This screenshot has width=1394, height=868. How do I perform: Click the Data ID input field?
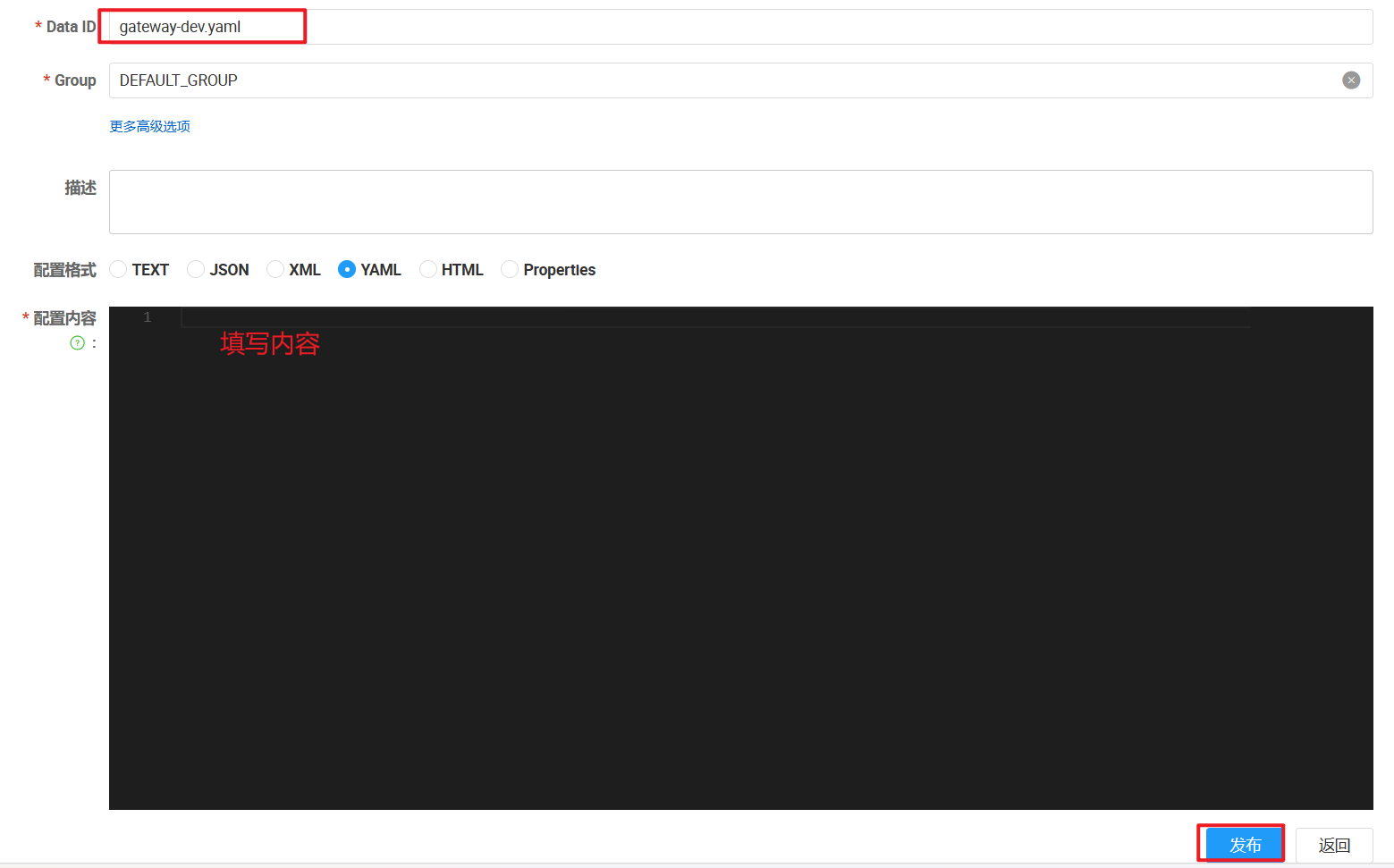740,27
